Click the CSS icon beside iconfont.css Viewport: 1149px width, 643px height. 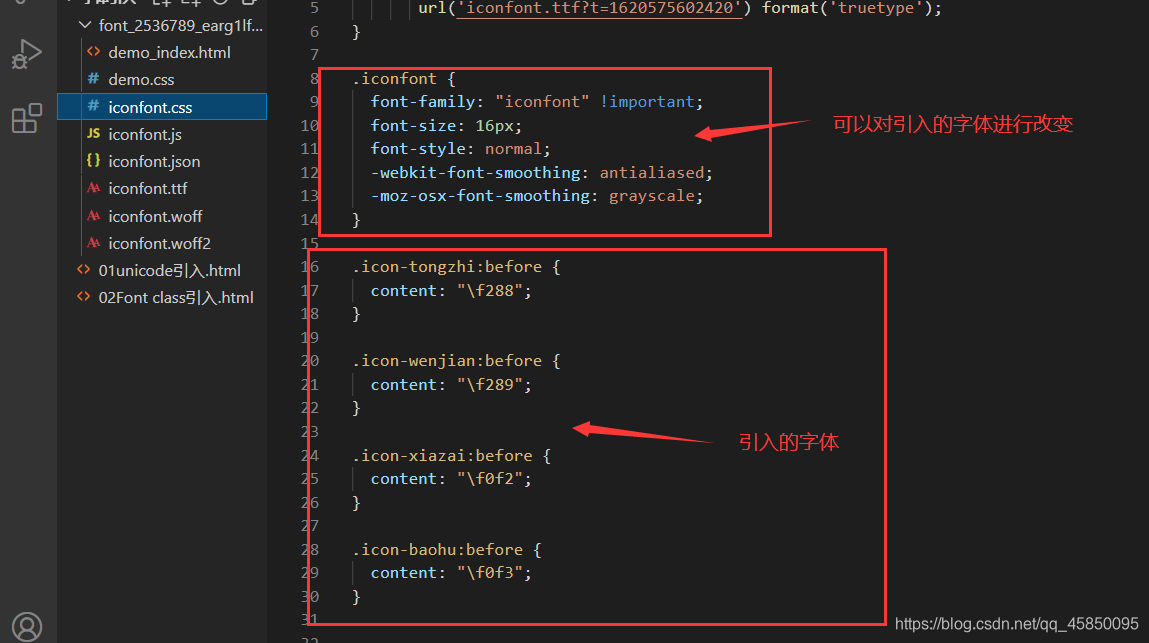click(93, 106)
